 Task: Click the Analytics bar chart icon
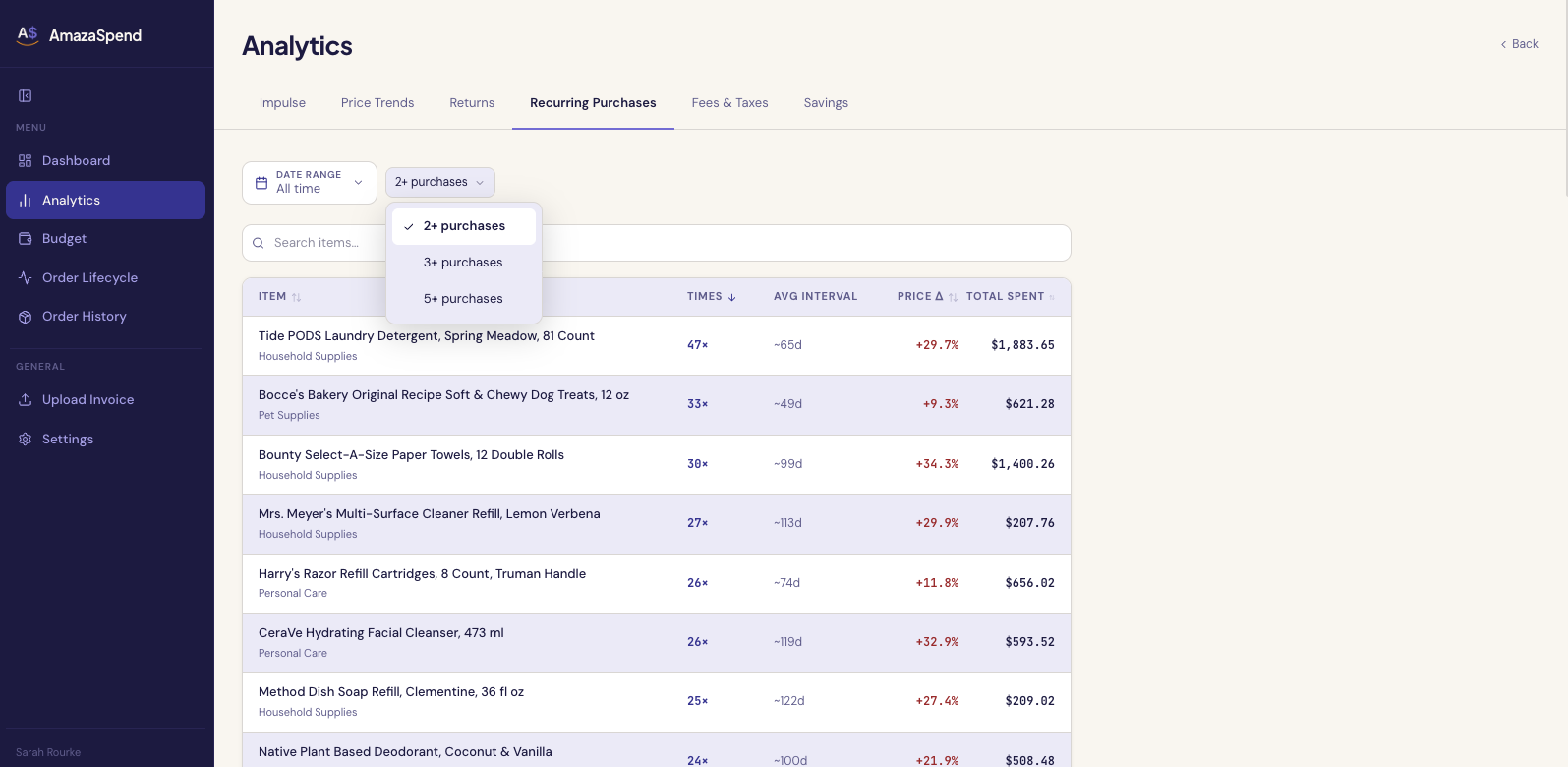coord(26,200)
